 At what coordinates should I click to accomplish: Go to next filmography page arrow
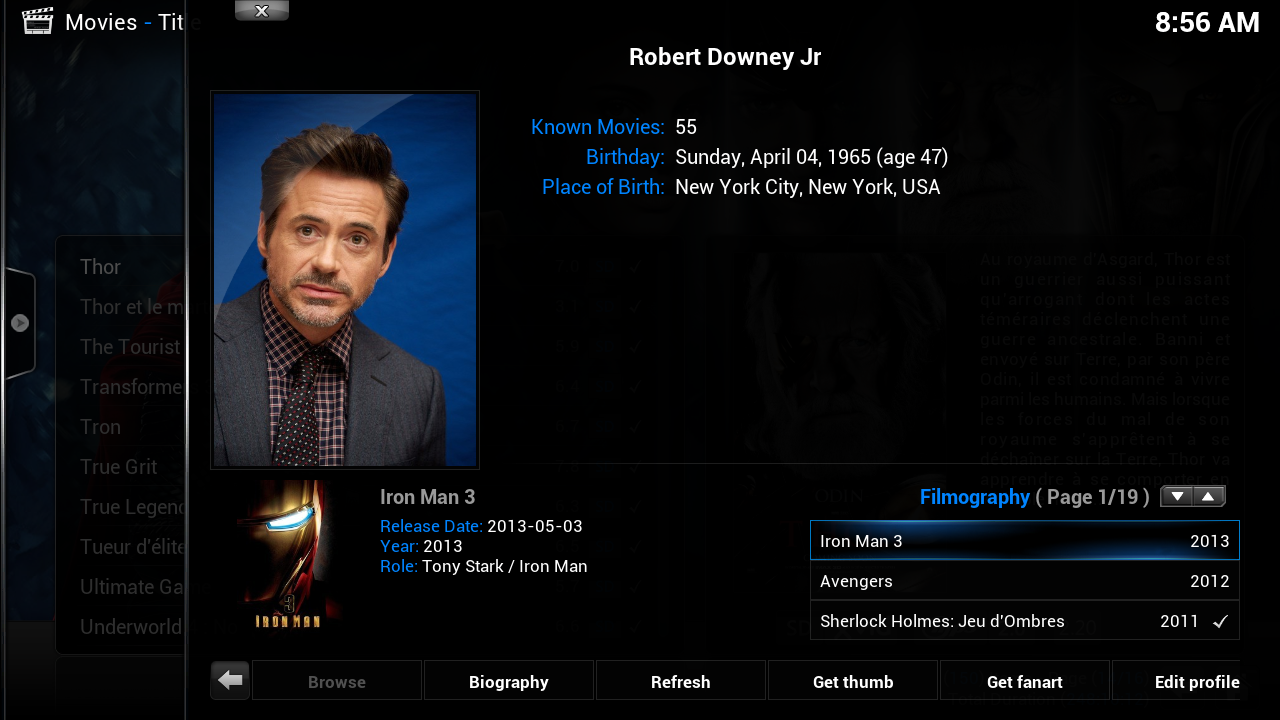pos(1177,496)
